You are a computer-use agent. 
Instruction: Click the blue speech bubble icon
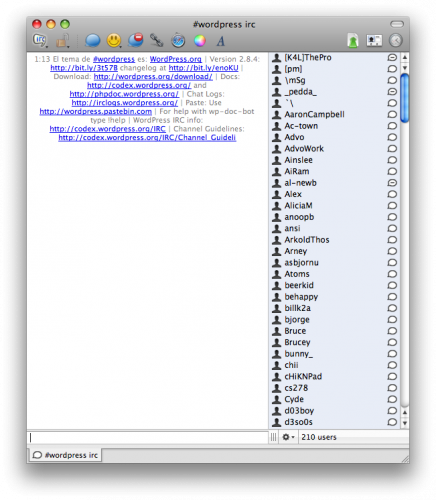[93, 41]
